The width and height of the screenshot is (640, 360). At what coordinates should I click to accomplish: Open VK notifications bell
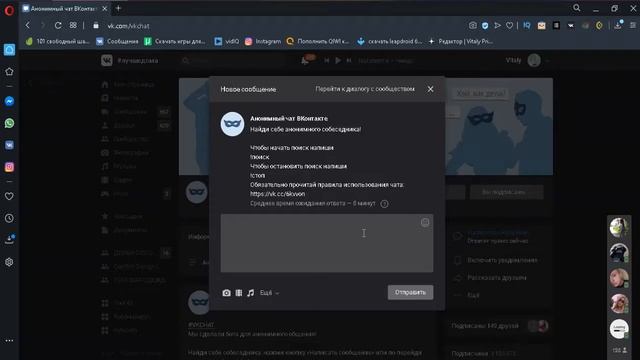[x=305, y=61]
